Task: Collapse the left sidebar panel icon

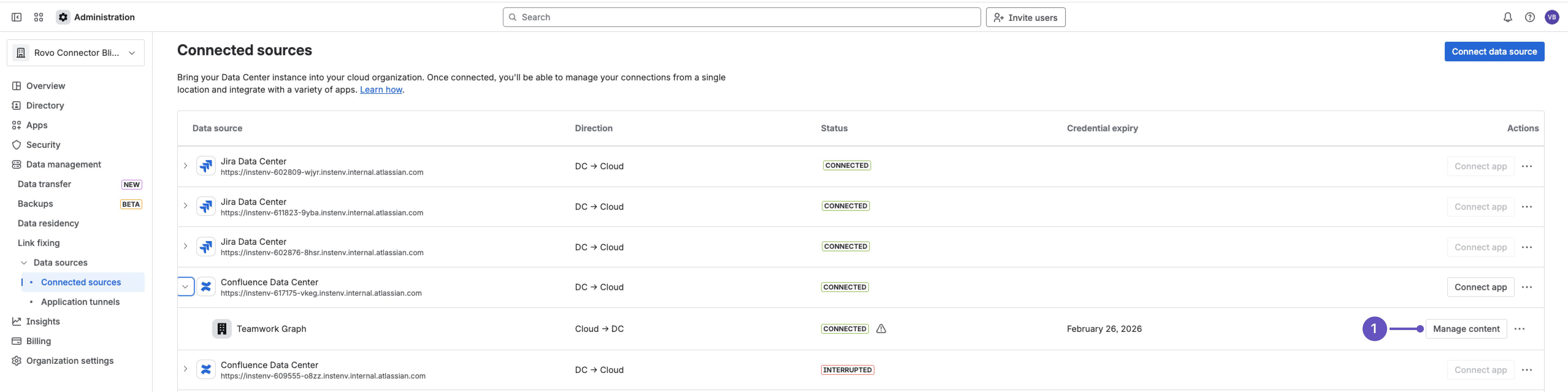Action: tap(17, 17)
